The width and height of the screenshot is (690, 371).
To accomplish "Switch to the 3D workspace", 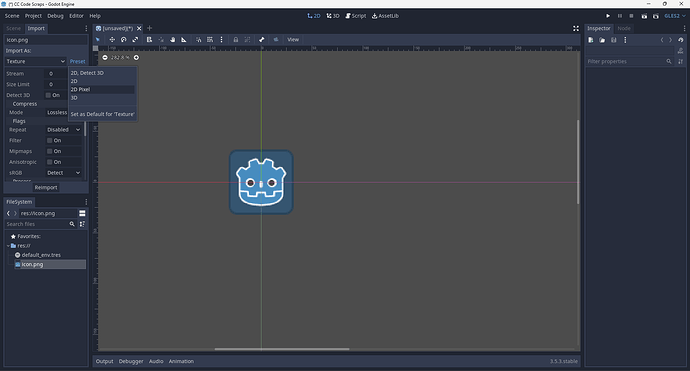I will pyautogui.click(x=333, y=16).
